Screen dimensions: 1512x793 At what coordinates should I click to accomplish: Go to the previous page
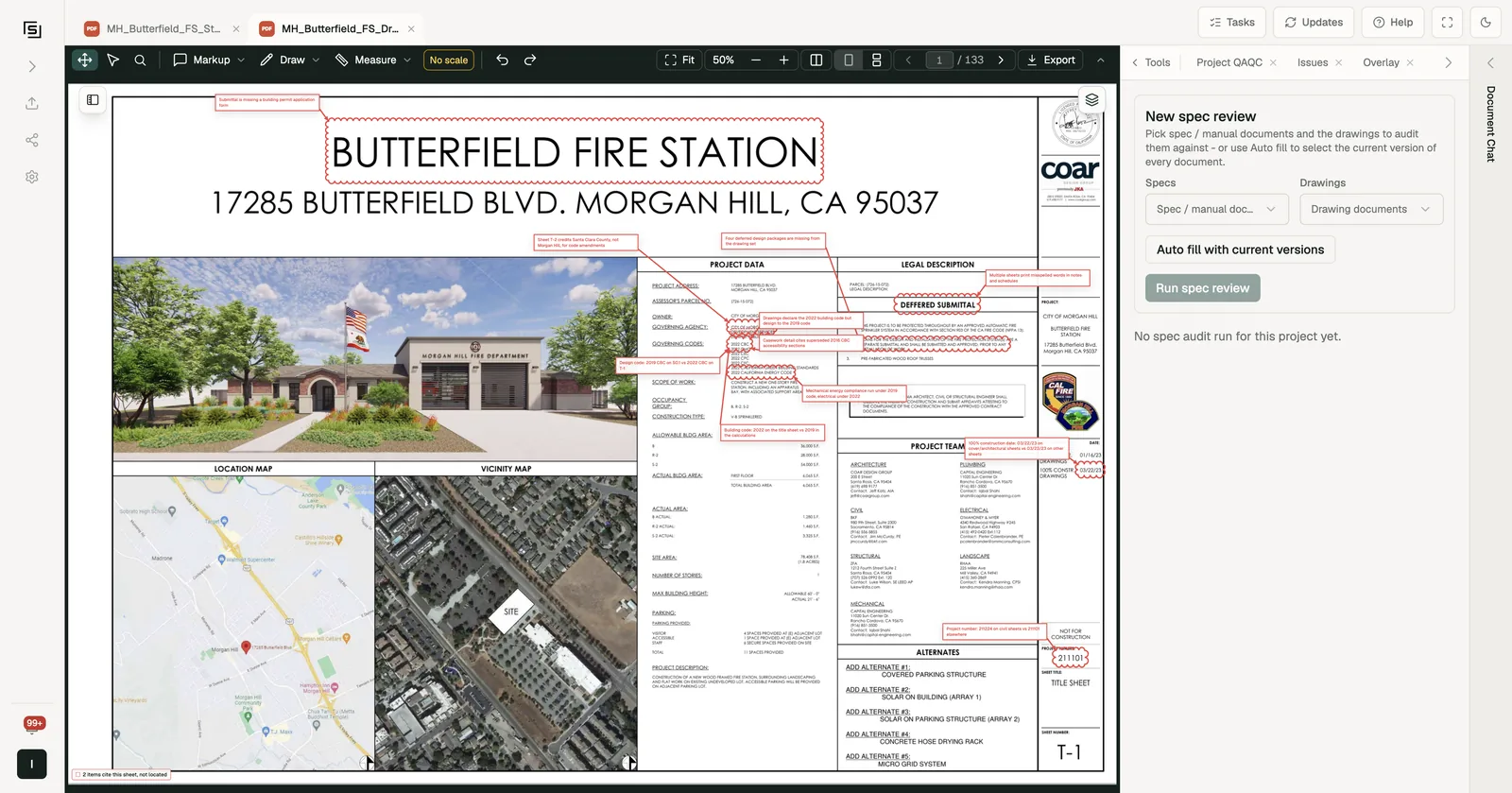[908, 60]
